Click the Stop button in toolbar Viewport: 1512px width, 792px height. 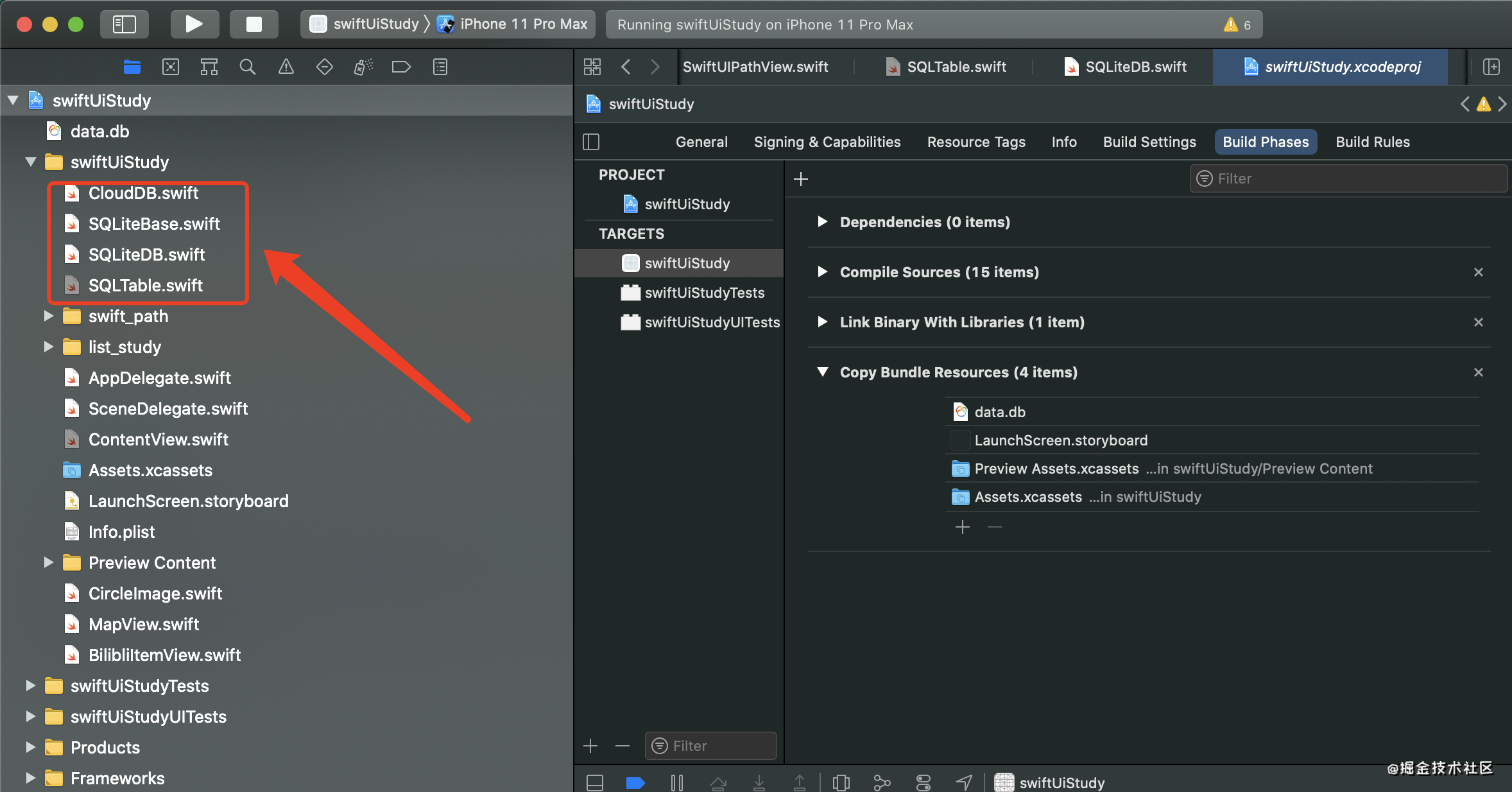coord(254,24)
